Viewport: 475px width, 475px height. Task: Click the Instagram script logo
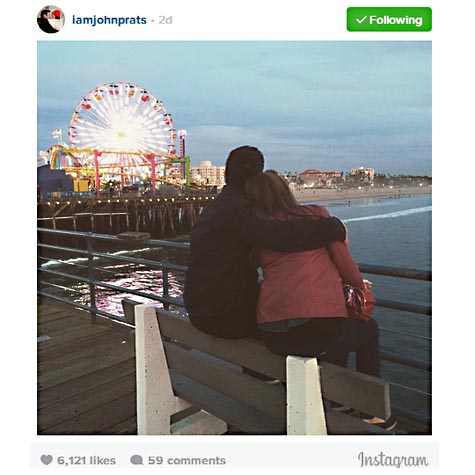(393, 460)
